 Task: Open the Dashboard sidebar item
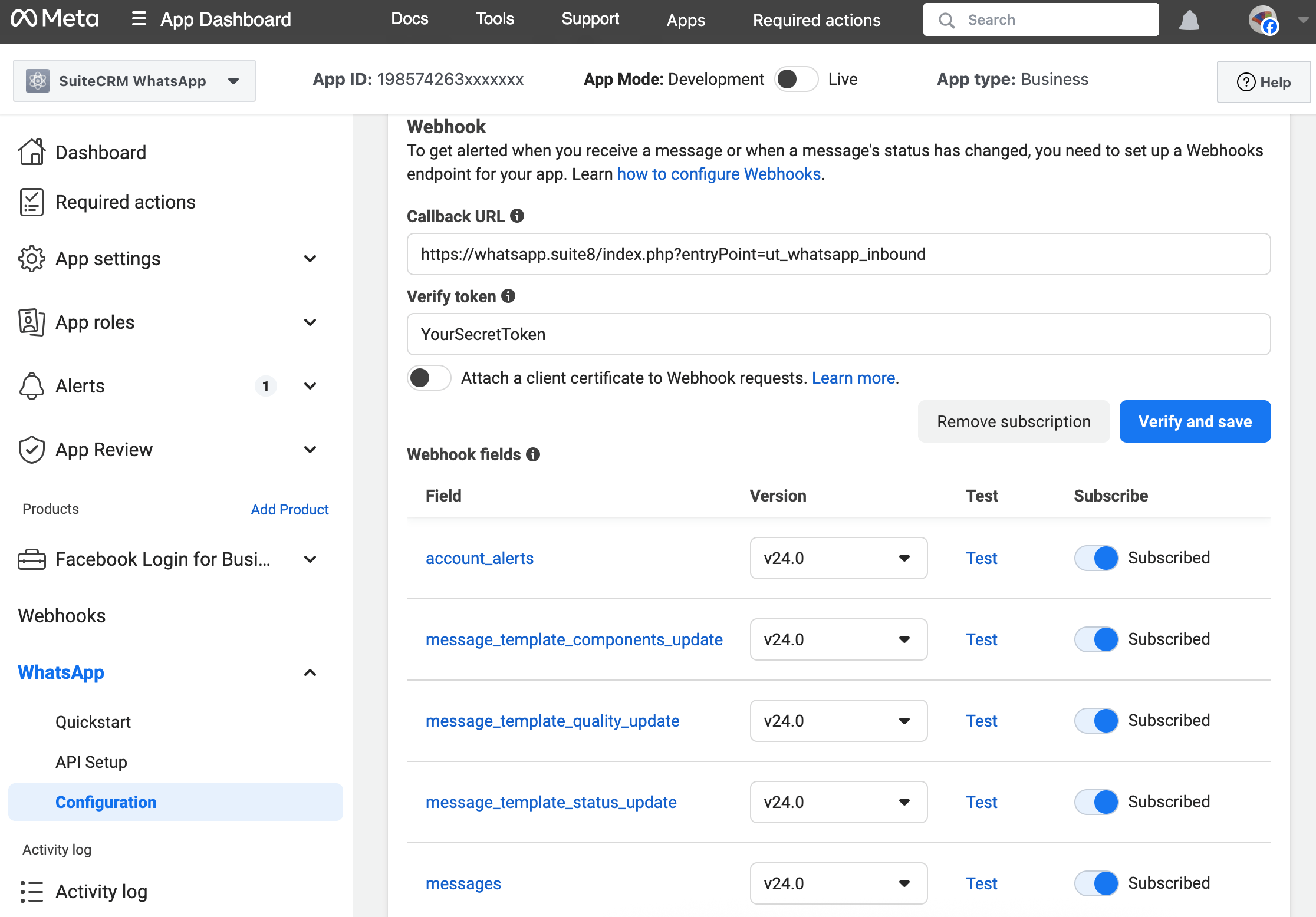pyautogui.click(x=101, y=152)
